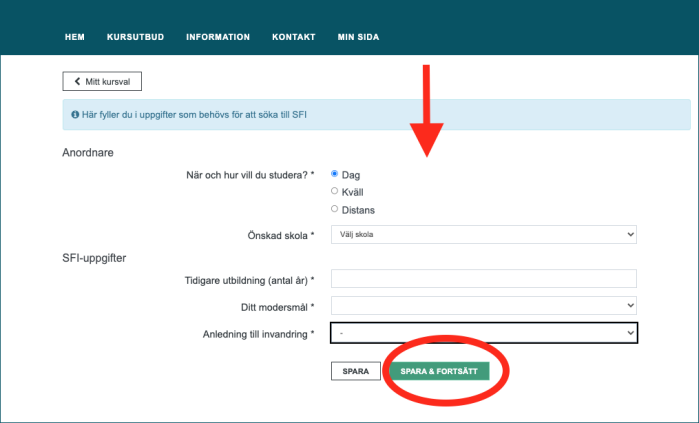Click the back chevron icon beside Mitt kursval
699x423 pixels.
coord(77,81)
